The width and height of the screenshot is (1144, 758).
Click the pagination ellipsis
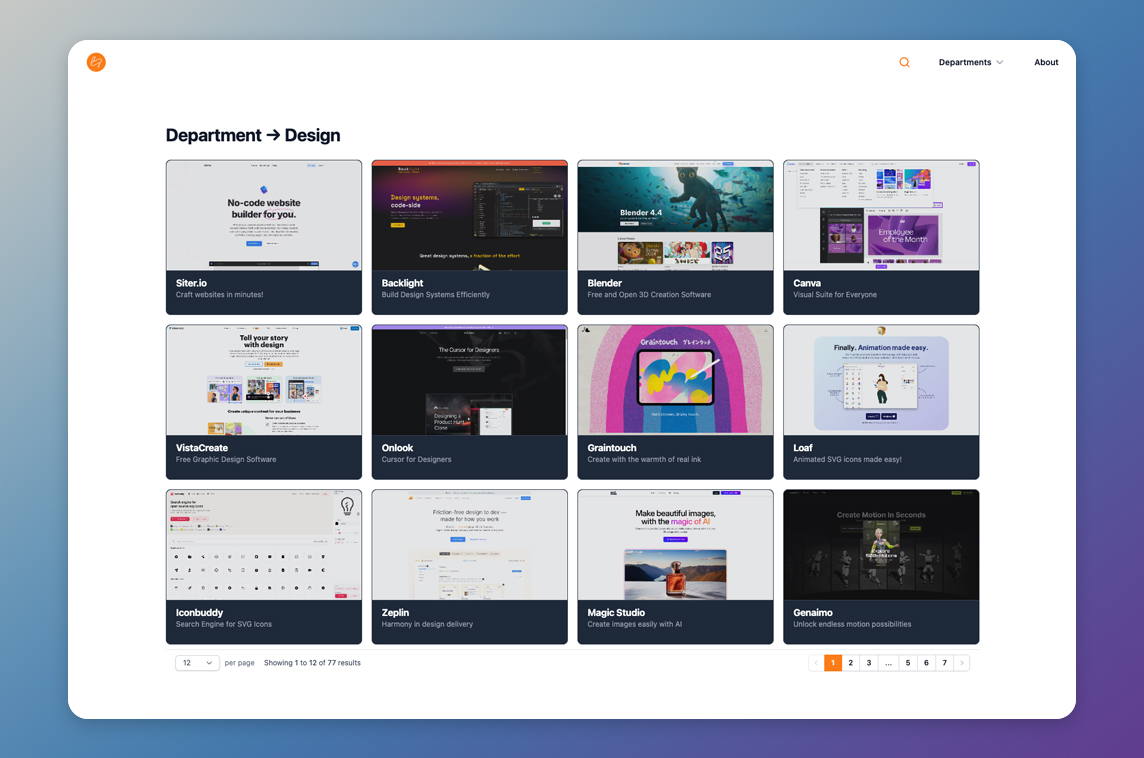pos(888,663)
